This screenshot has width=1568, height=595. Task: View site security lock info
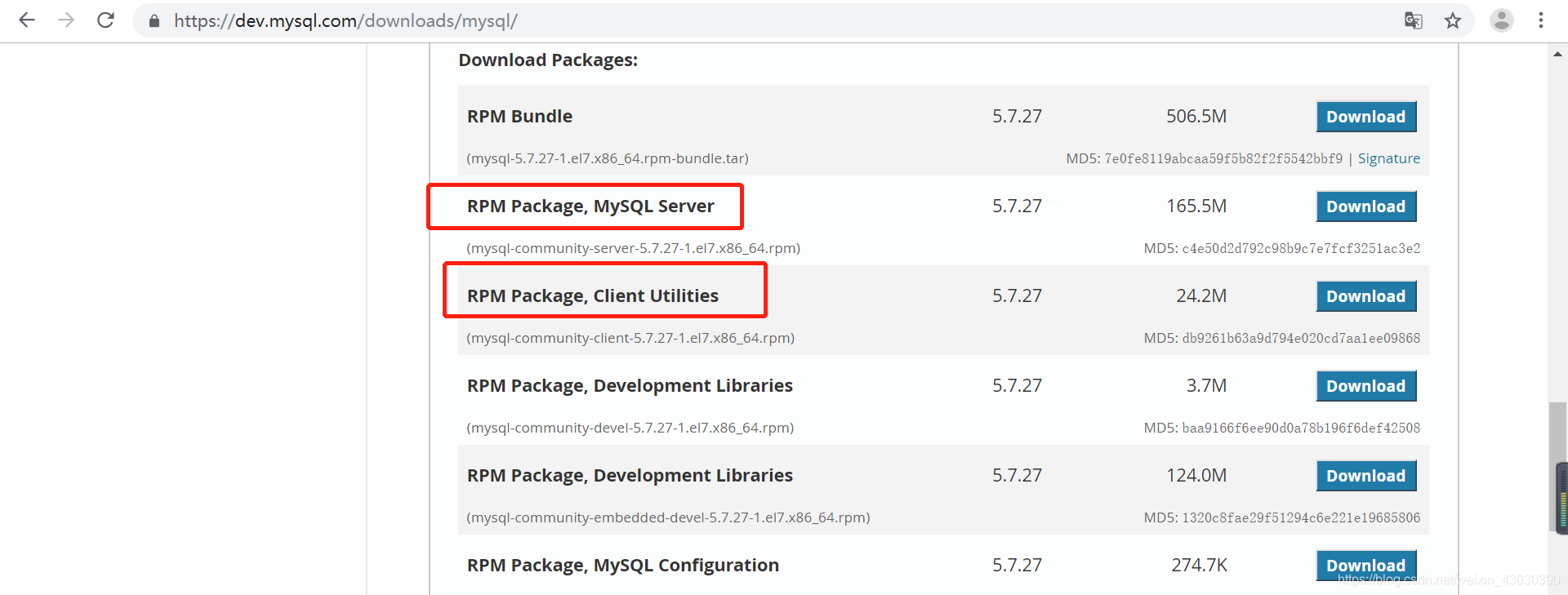[x=154, y=21]
